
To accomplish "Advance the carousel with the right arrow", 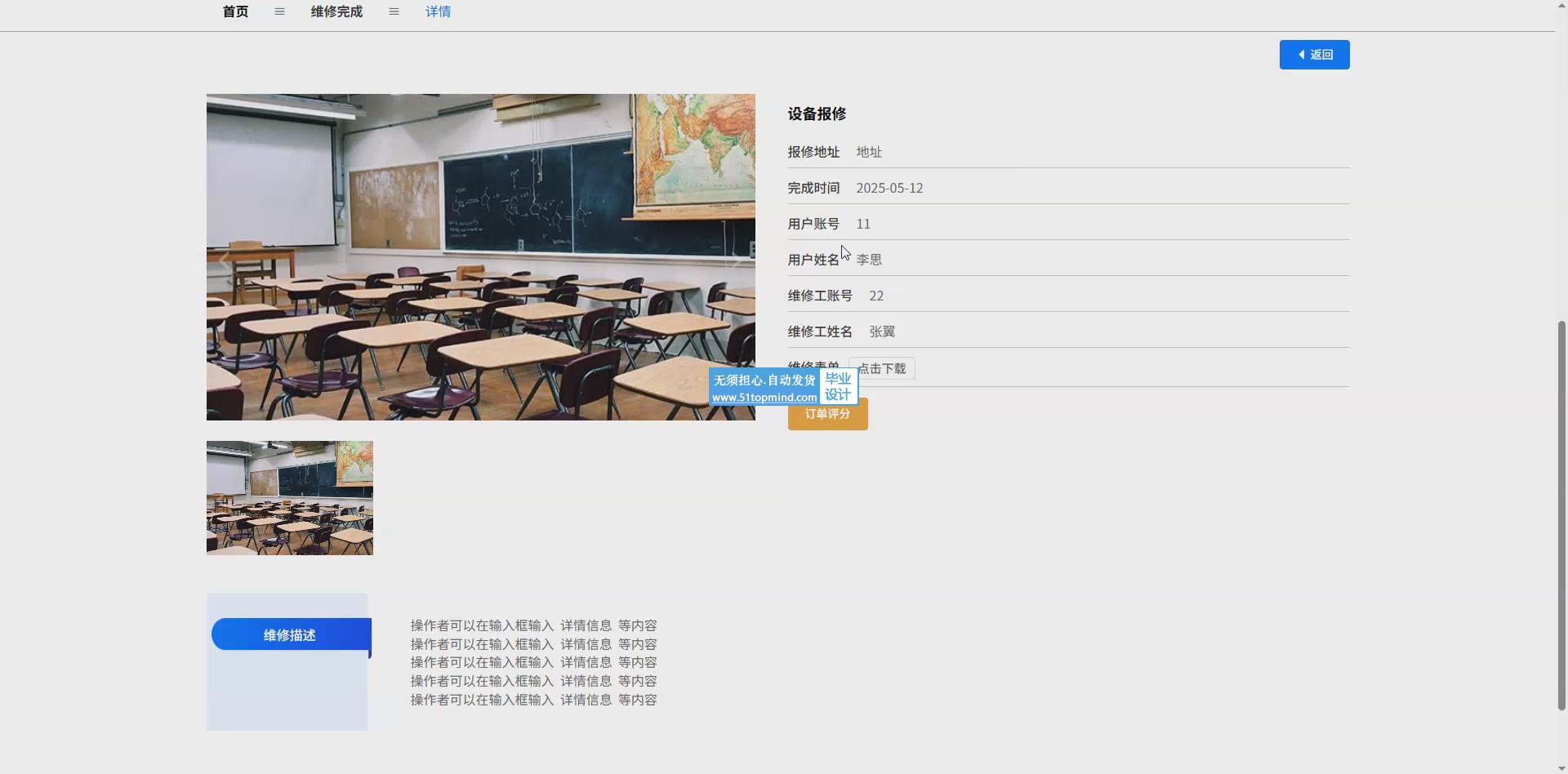I will (737, 260).
